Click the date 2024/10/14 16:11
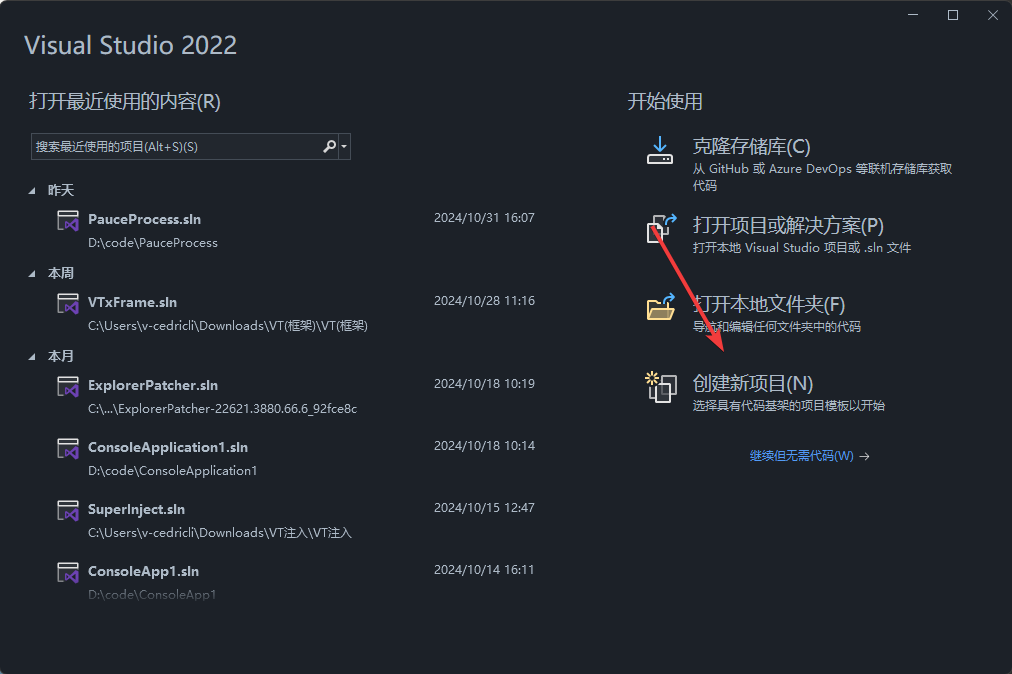This screenshot has height=674, width=1012. pyautogui.click(x=484, y=569)
